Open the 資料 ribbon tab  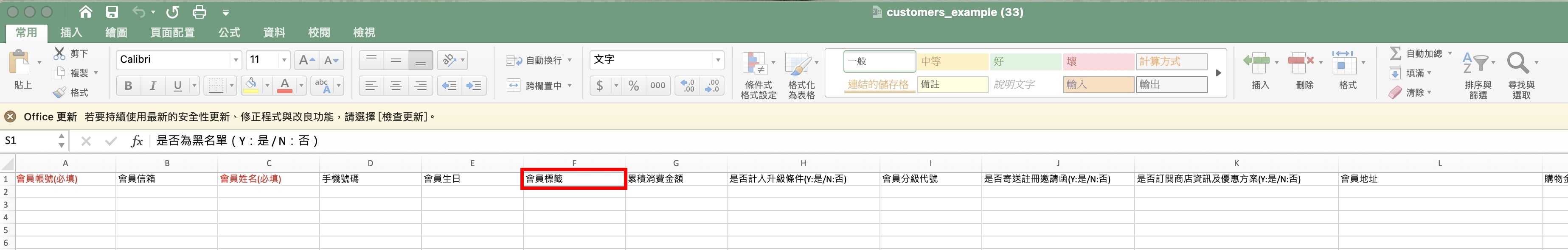pyautogui.click(x=274, y=33)
